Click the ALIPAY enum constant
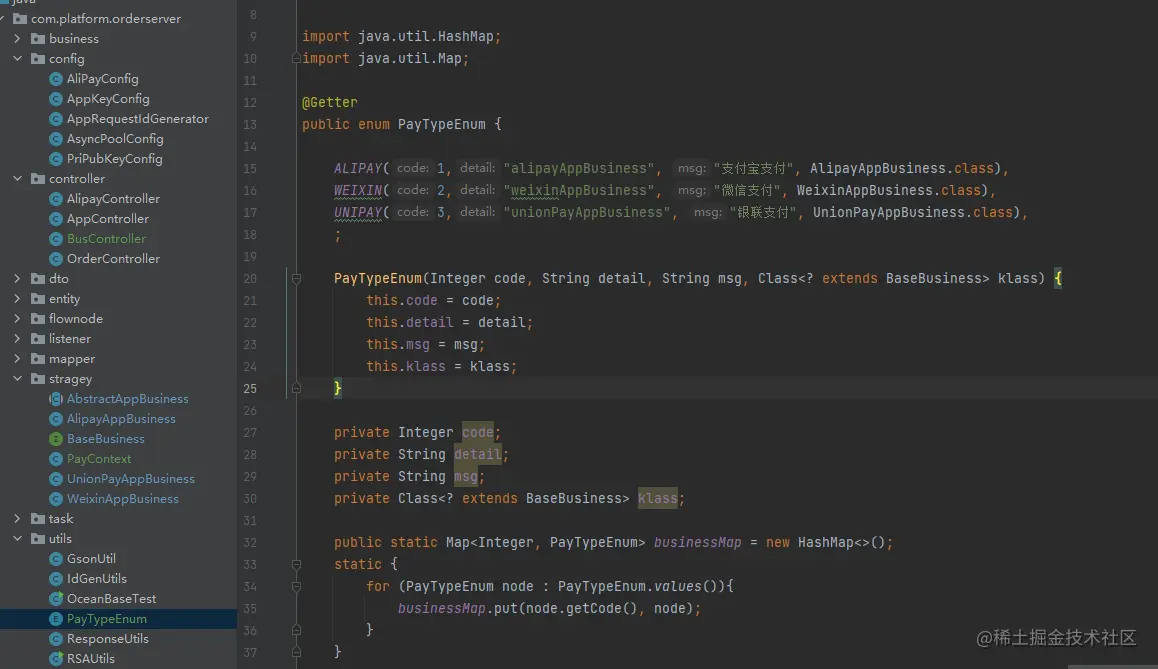1158x669 pixels. point(357,168)
